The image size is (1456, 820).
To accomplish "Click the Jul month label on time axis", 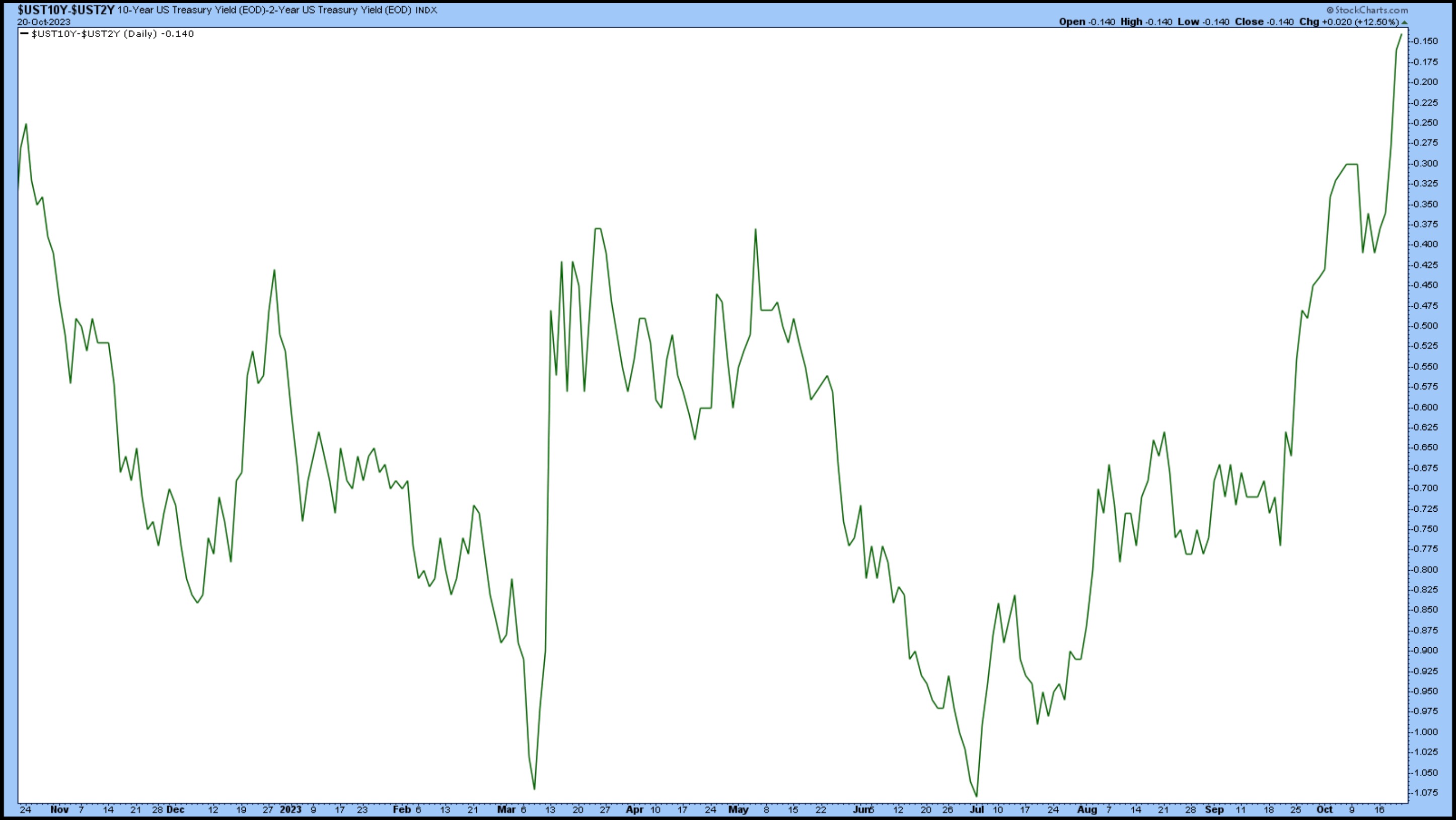I will [x=977, y=809].
